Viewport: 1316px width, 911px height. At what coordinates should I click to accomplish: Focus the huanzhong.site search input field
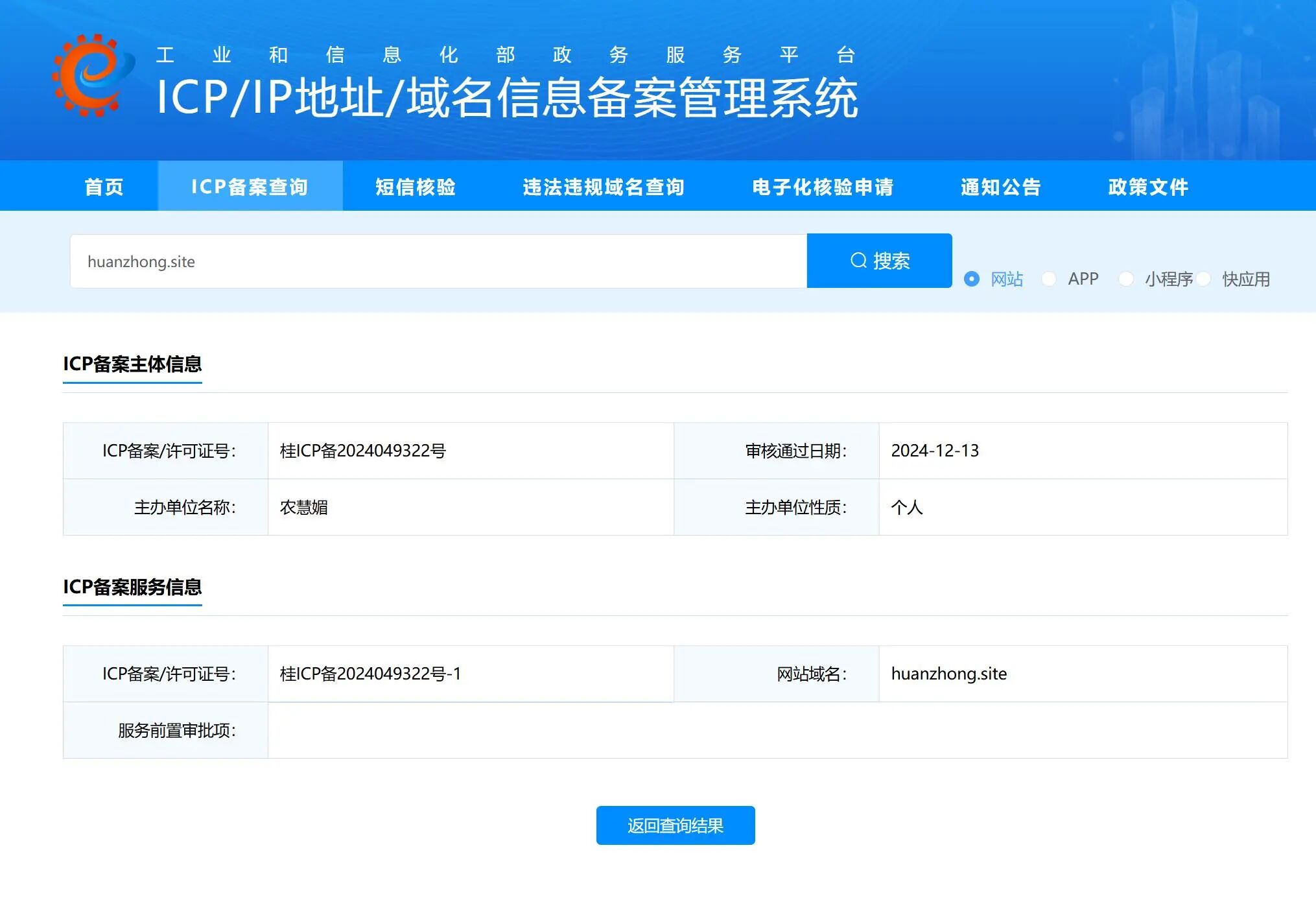point(438,261)
